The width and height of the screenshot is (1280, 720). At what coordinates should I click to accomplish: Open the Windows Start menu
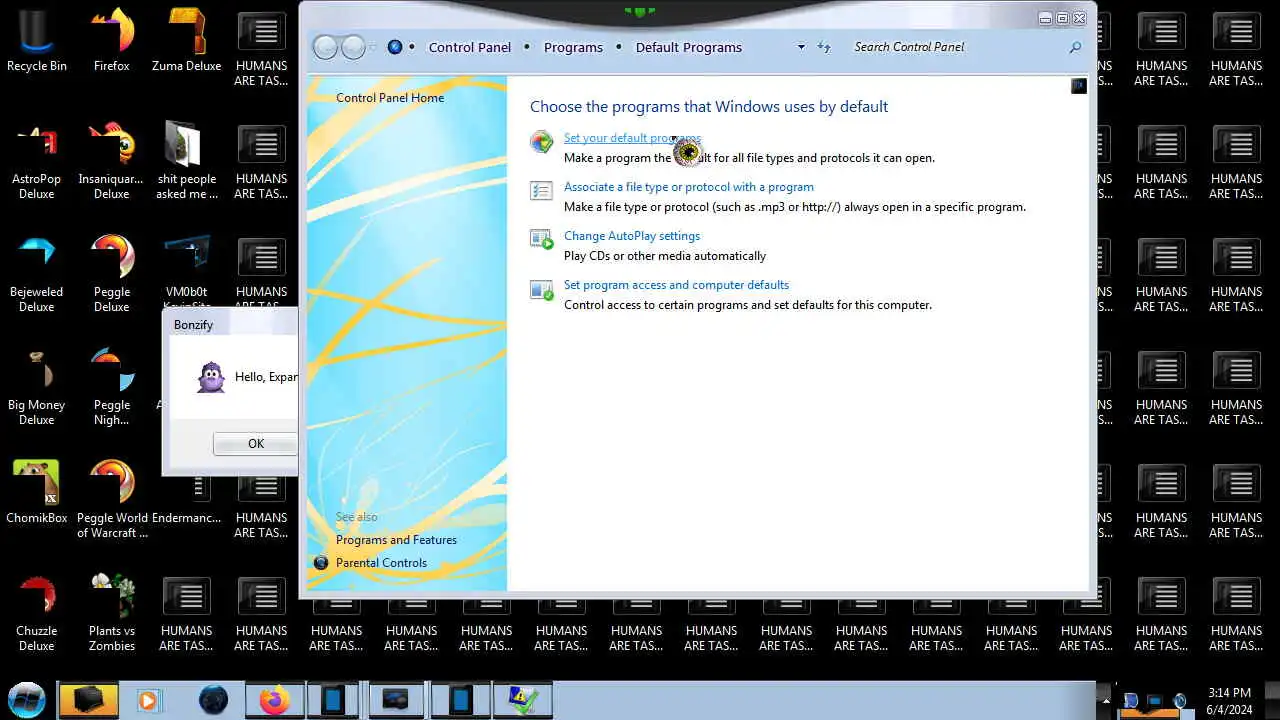click(x=26, y=699)
